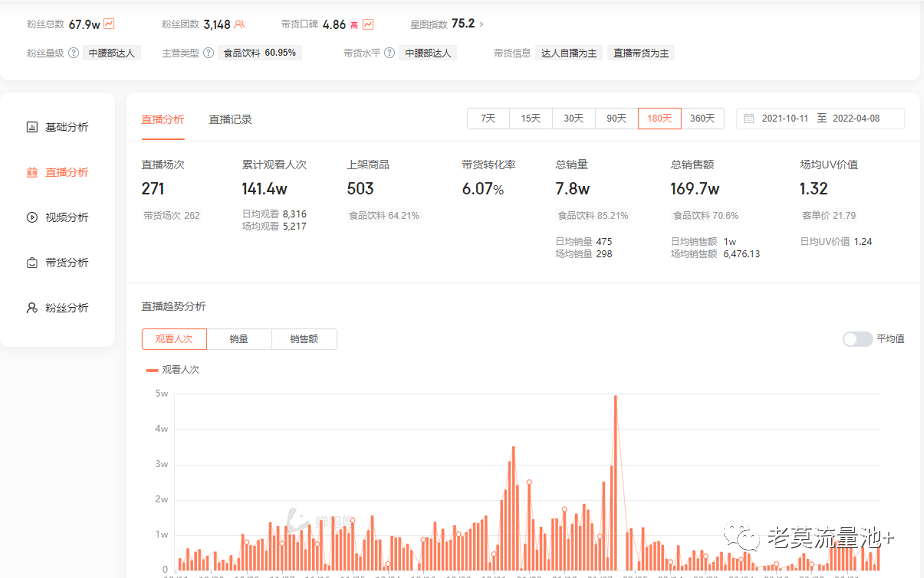This screenshot has height=578, width=924.
Task: Switch to the 直播记录 tab
Action: pos(230,119)
